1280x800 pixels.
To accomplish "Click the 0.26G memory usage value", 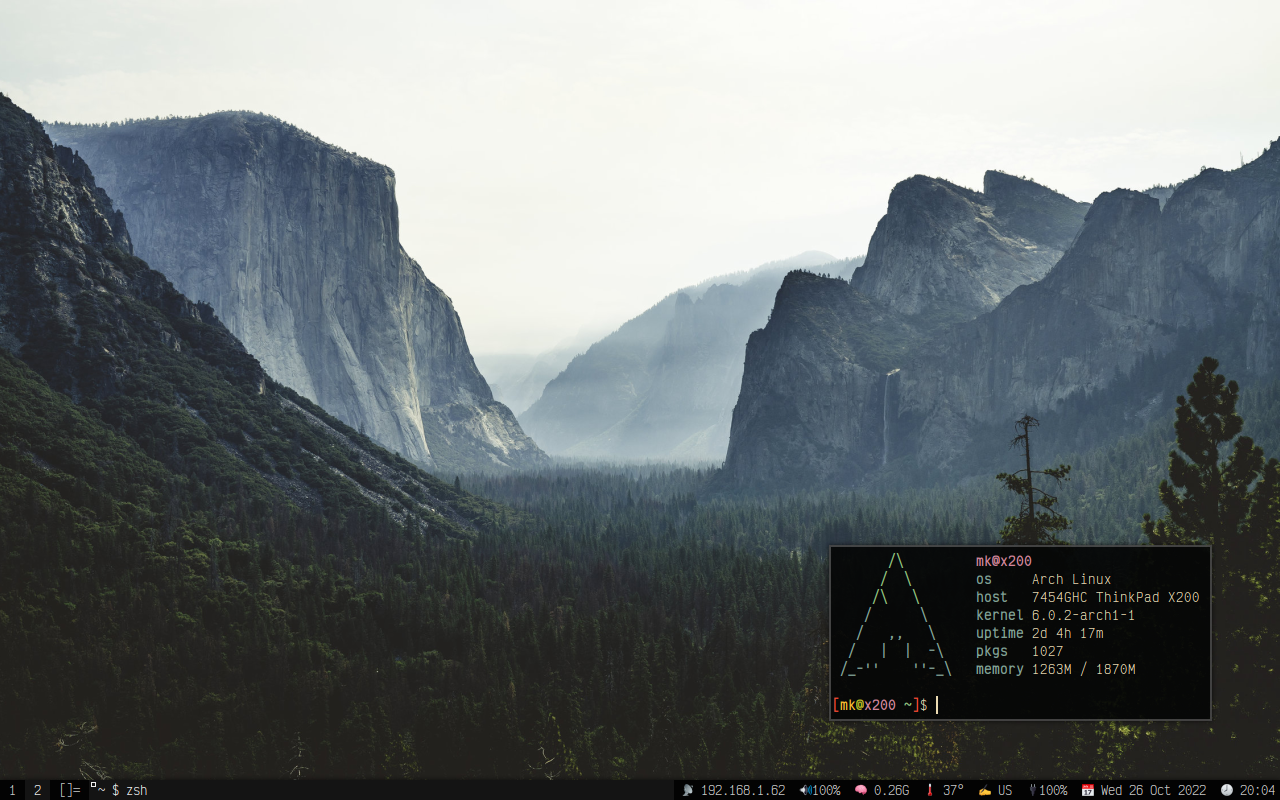I will [x=891, y=790].
